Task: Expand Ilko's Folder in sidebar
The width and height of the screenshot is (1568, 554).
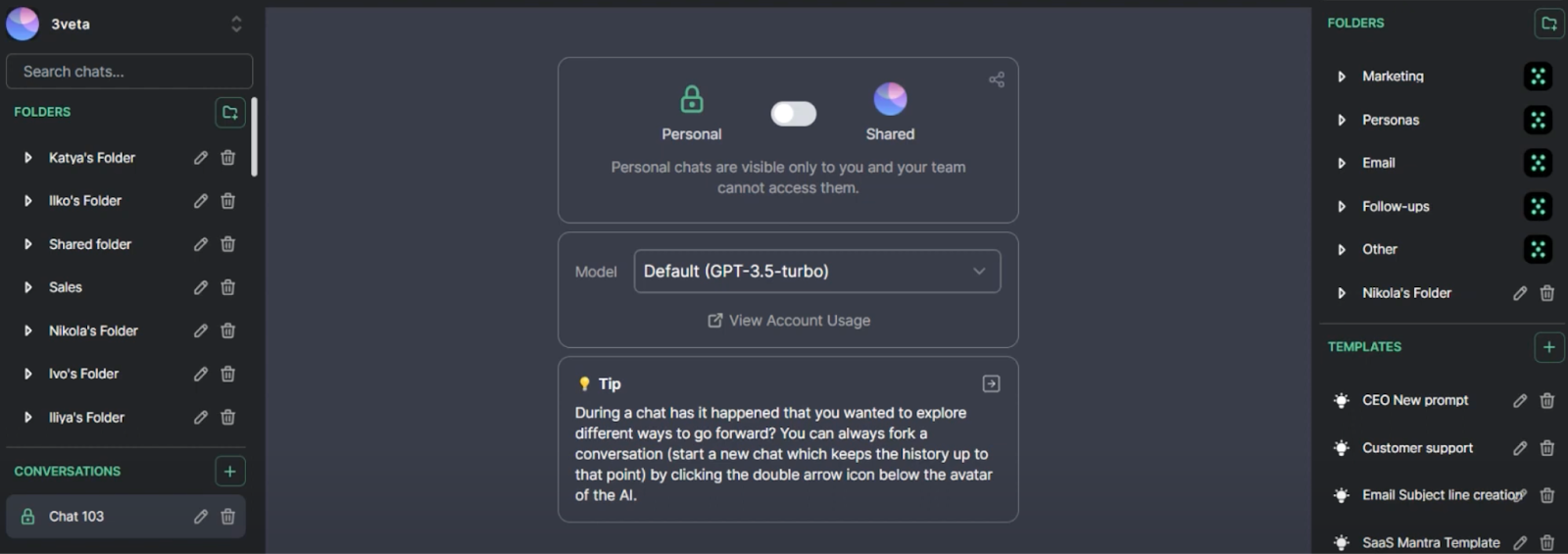Action: click(27, 201)
